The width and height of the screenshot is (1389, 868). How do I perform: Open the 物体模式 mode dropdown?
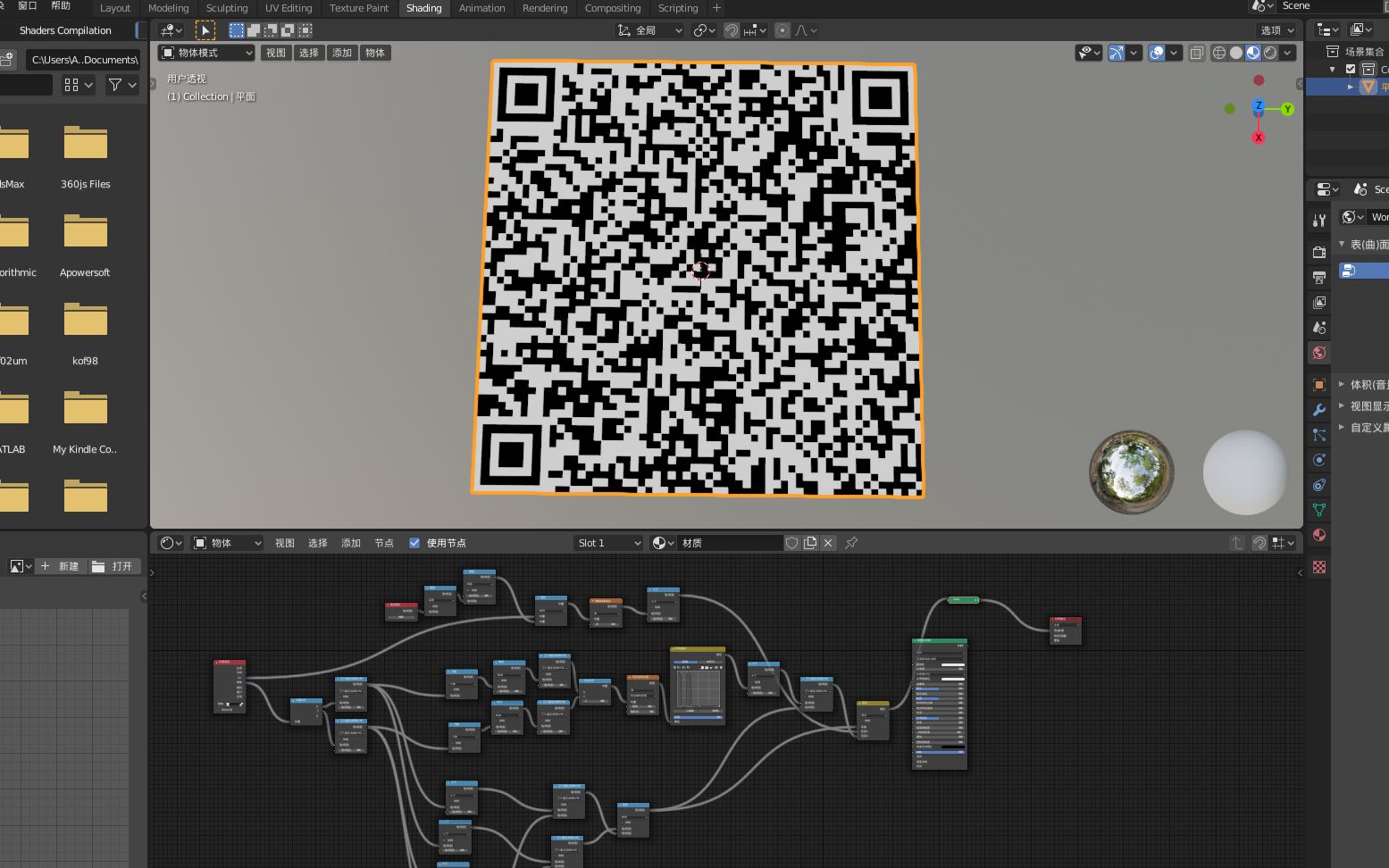[x=205, y=53]
